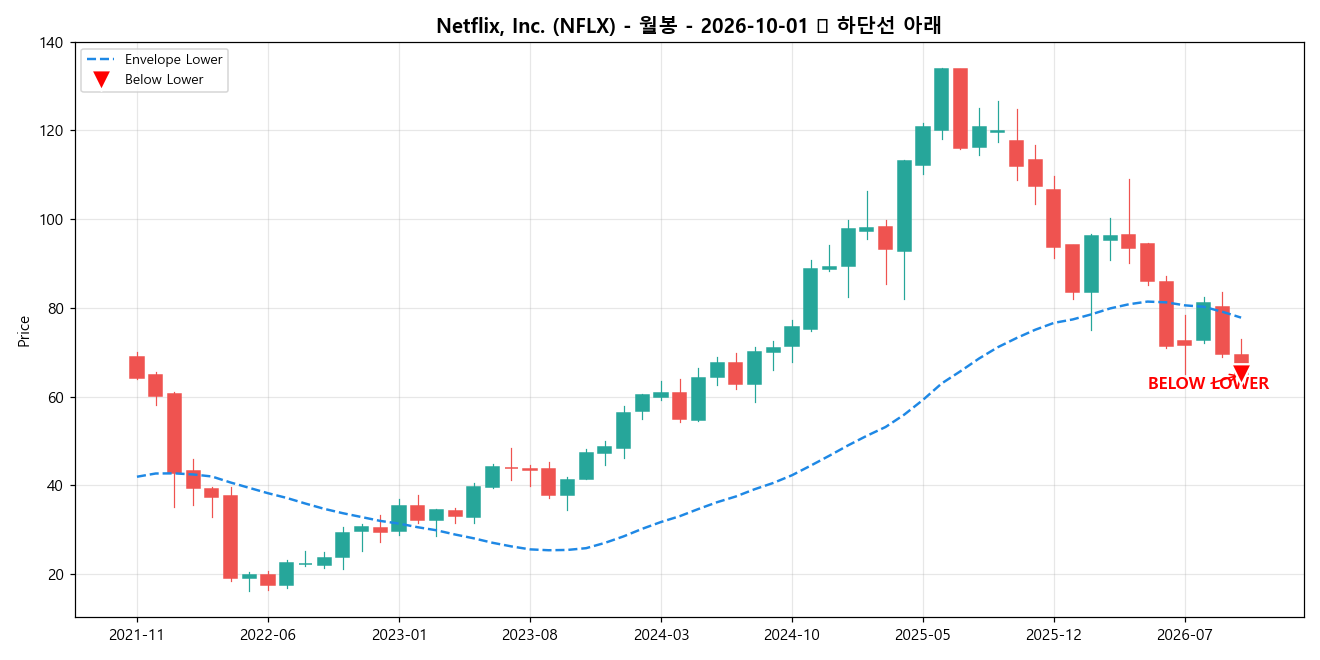The width and height of the screenshot is (1320, 660).
Task: Click the BELOW LOWER annotation text
Action: [x=1208, y=384]
